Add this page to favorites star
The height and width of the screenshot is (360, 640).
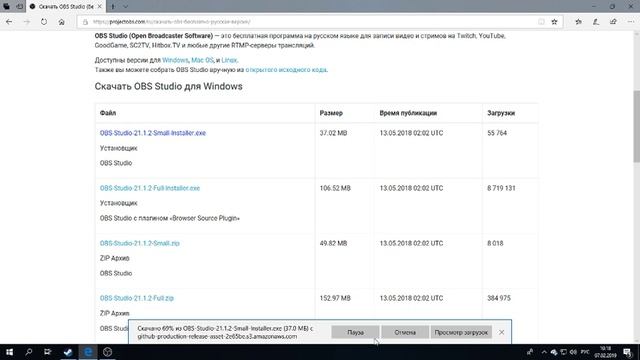(x=554, y=22)
